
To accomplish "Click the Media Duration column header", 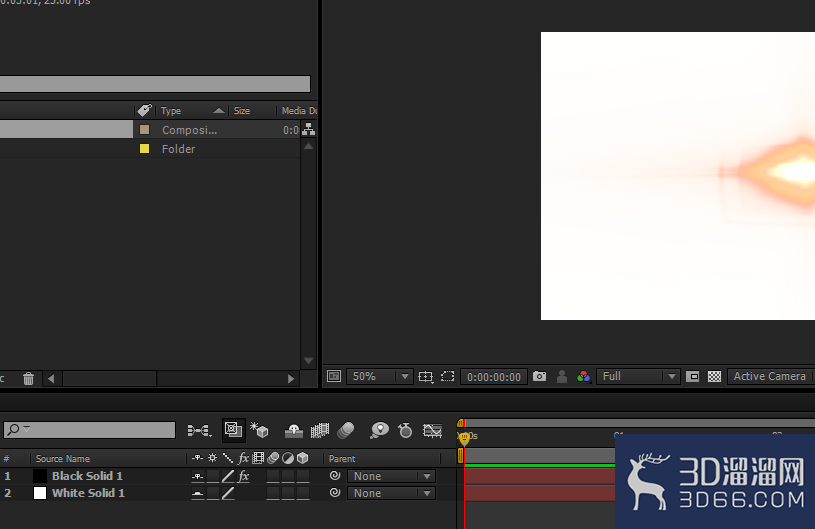I will (299, 111).
